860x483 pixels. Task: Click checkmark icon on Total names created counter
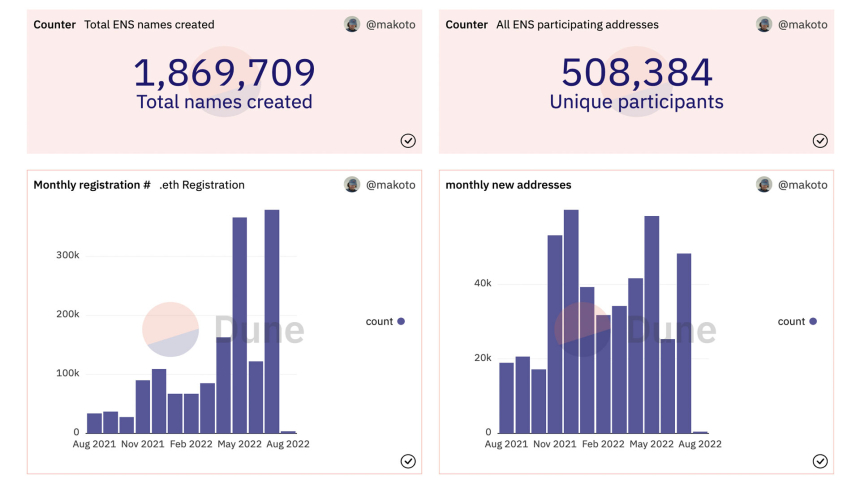[408, 141]
